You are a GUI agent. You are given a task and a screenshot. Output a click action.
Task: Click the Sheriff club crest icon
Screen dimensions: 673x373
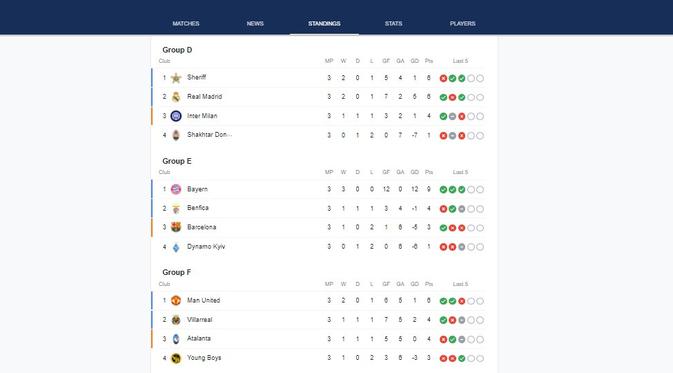pyautogui.click(x=176, y=78)
